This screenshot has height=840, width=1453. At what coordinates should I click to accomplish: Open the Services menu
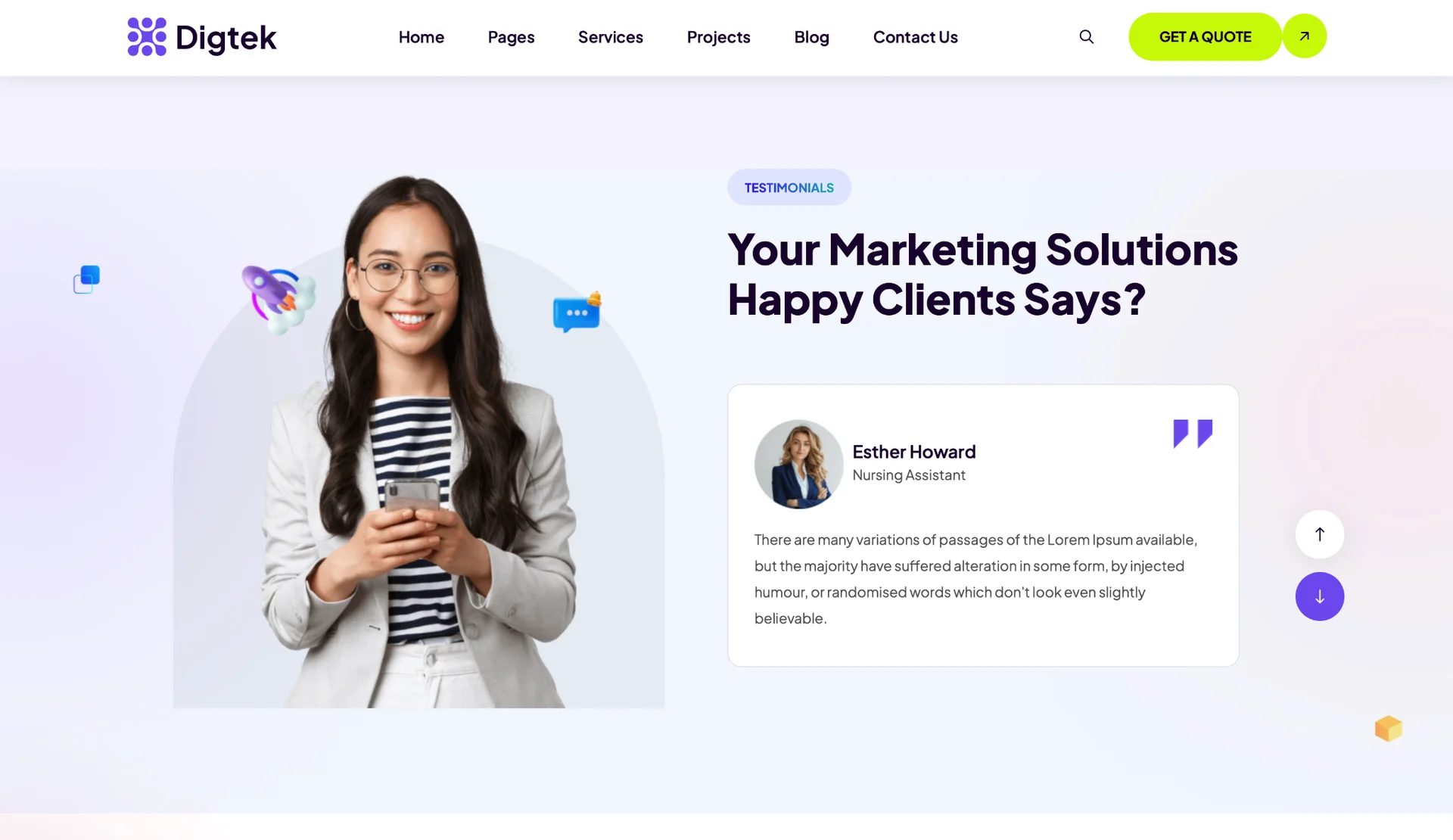(610, 37)
